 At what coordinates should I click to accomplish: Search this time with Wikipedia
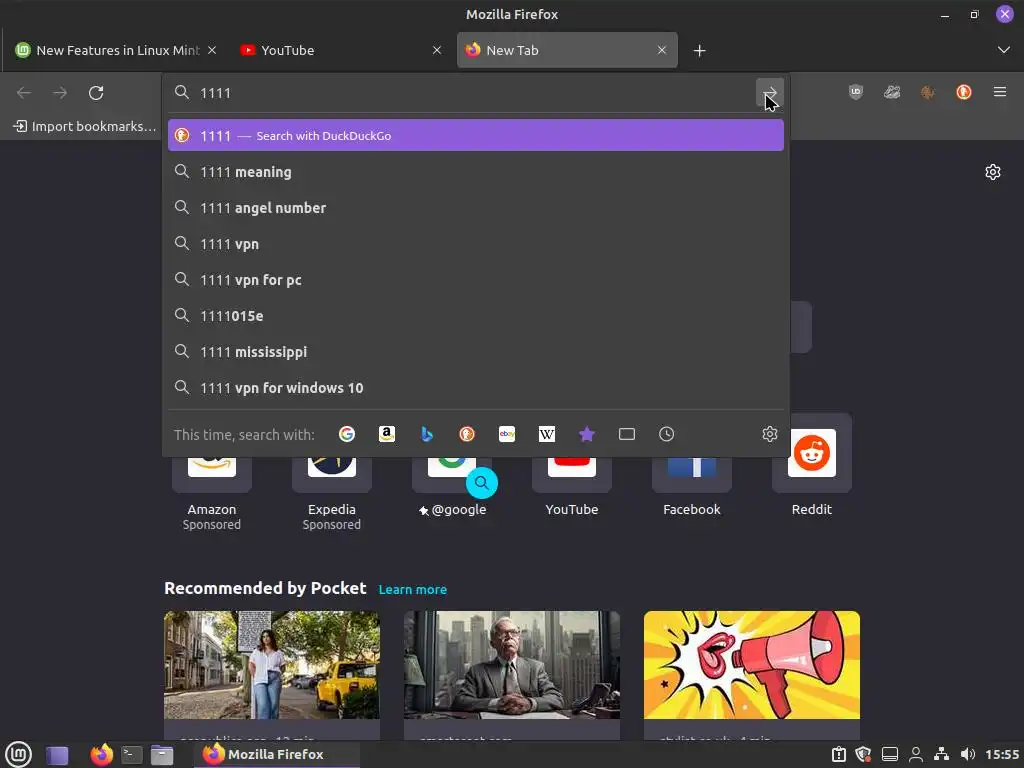pos(547,434)
